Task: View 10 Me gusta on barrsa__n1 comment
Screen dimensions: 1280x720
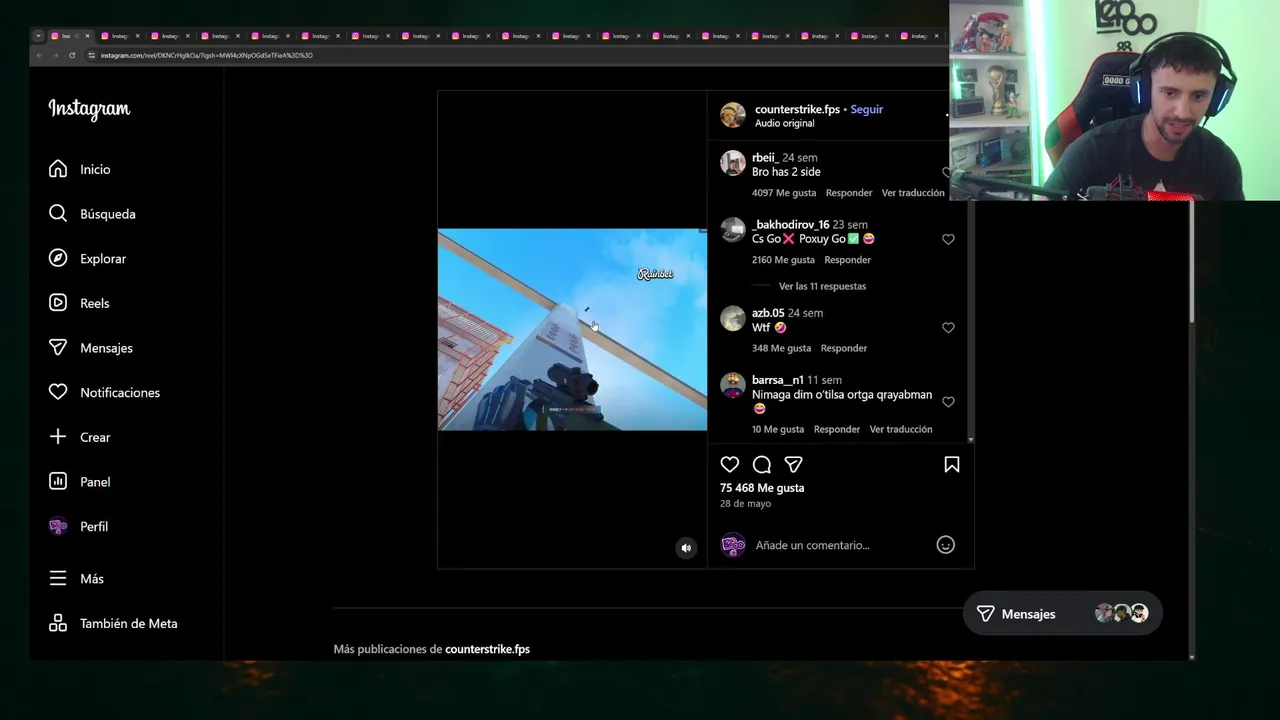Action: point(778,429)
